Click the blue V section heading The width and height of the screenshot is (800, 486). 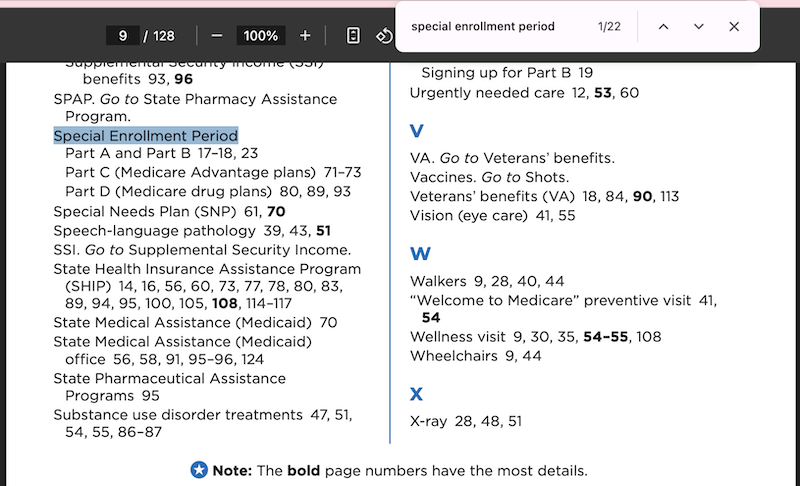(416, 131)
